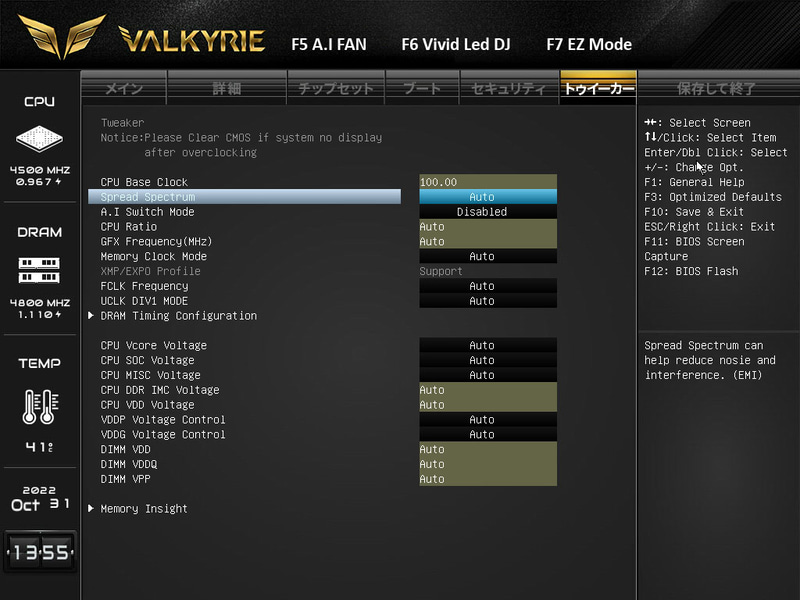Image resolution: width=800 pixels, height=600 pixels.
Task: Select the FCLK Frequency label
Action: 144,286
